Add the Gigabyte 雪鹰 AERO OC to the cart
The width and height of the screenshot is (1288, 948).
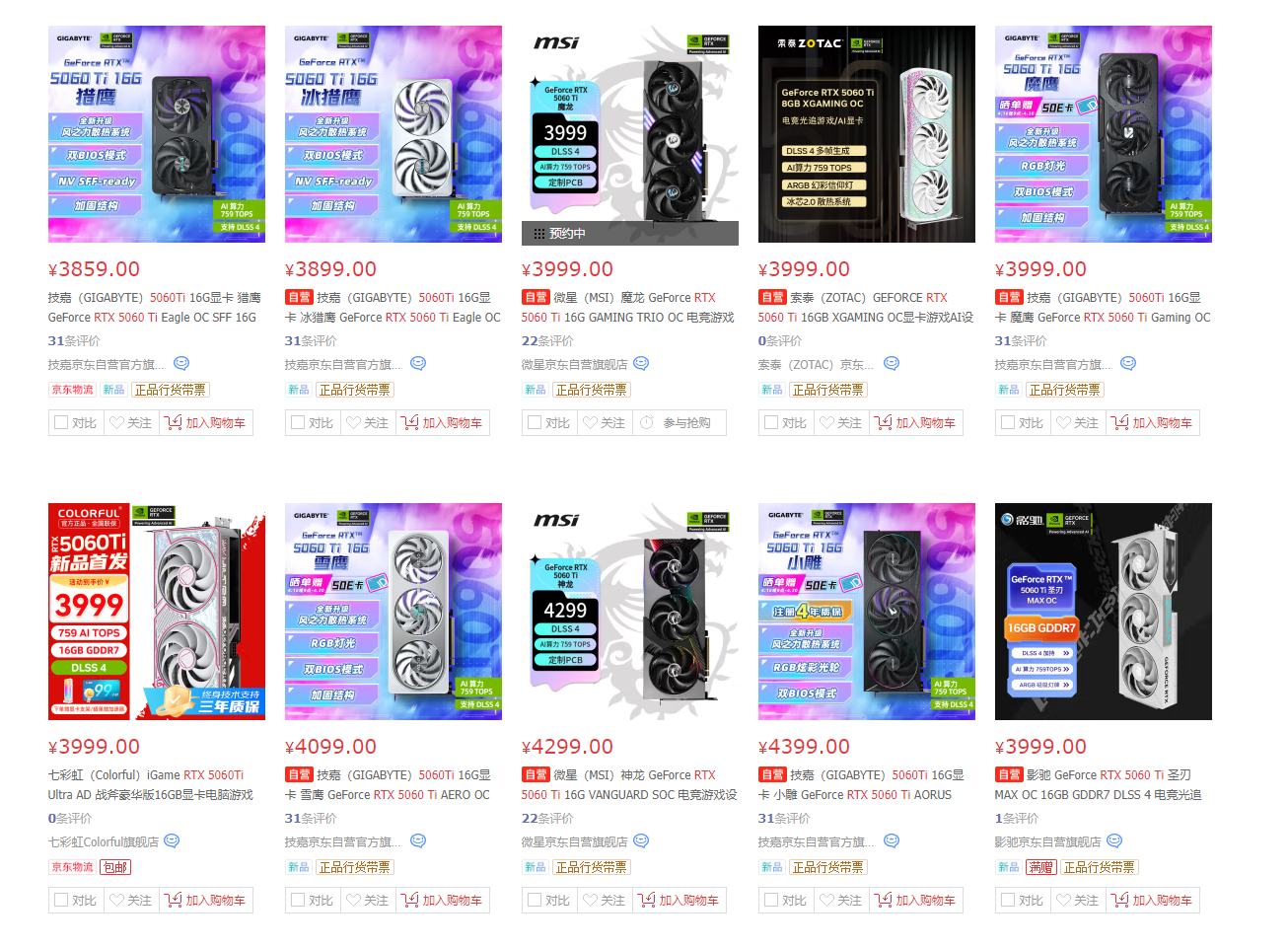[442, 900]
